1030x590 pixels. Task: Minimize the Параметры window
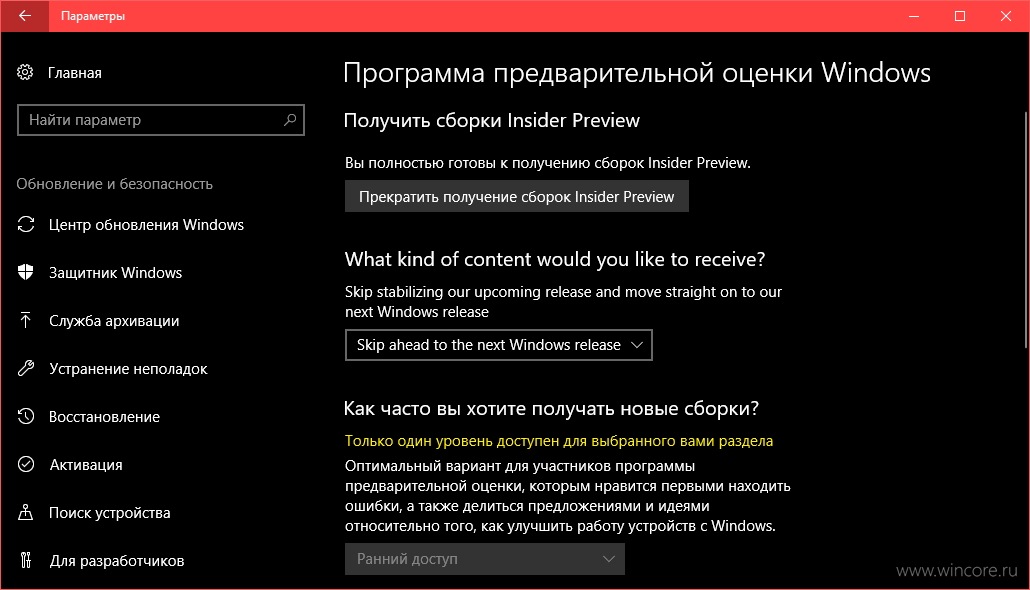[x=914, y=16]
